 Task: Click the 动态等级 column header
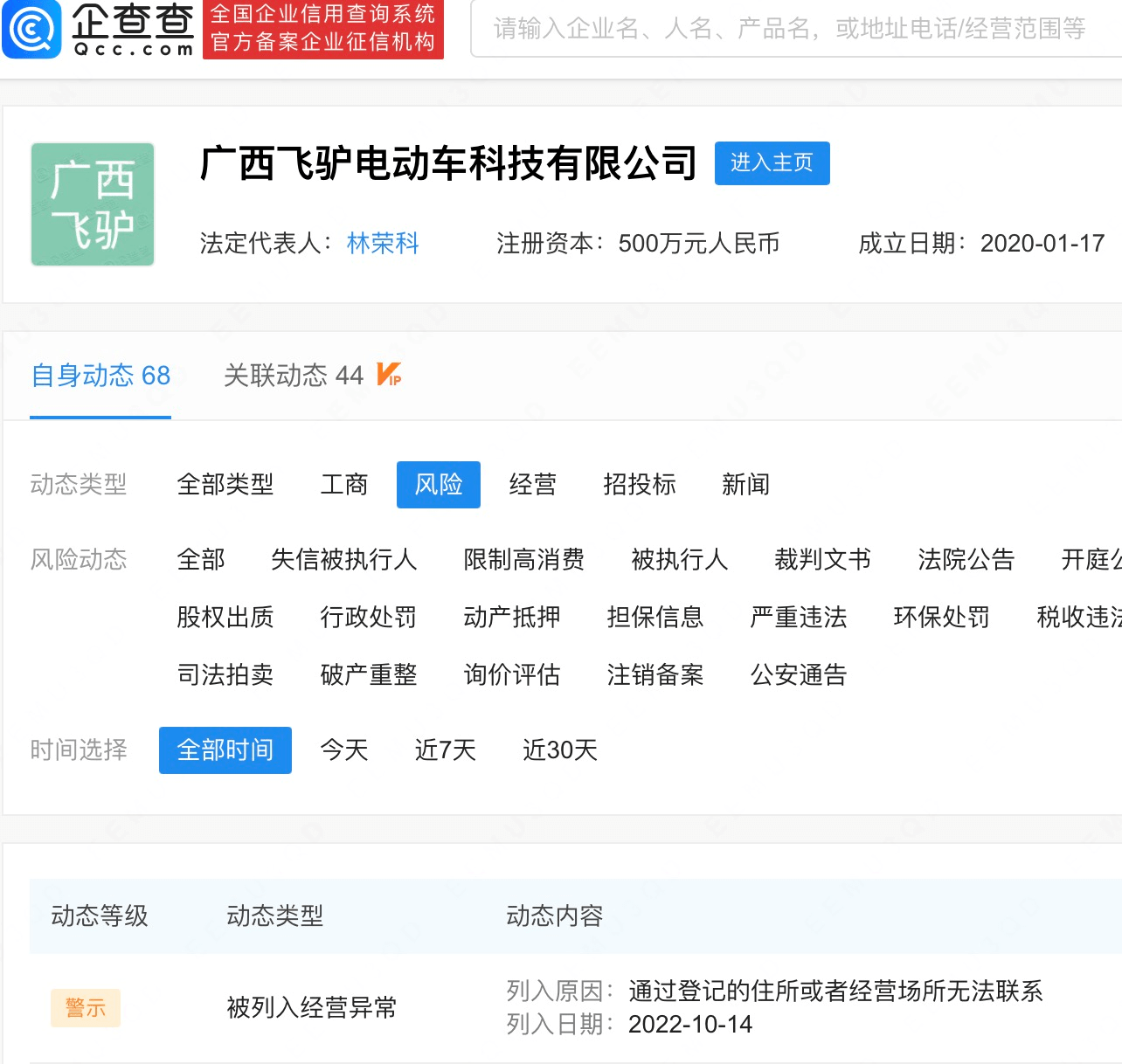click(100, 915)
